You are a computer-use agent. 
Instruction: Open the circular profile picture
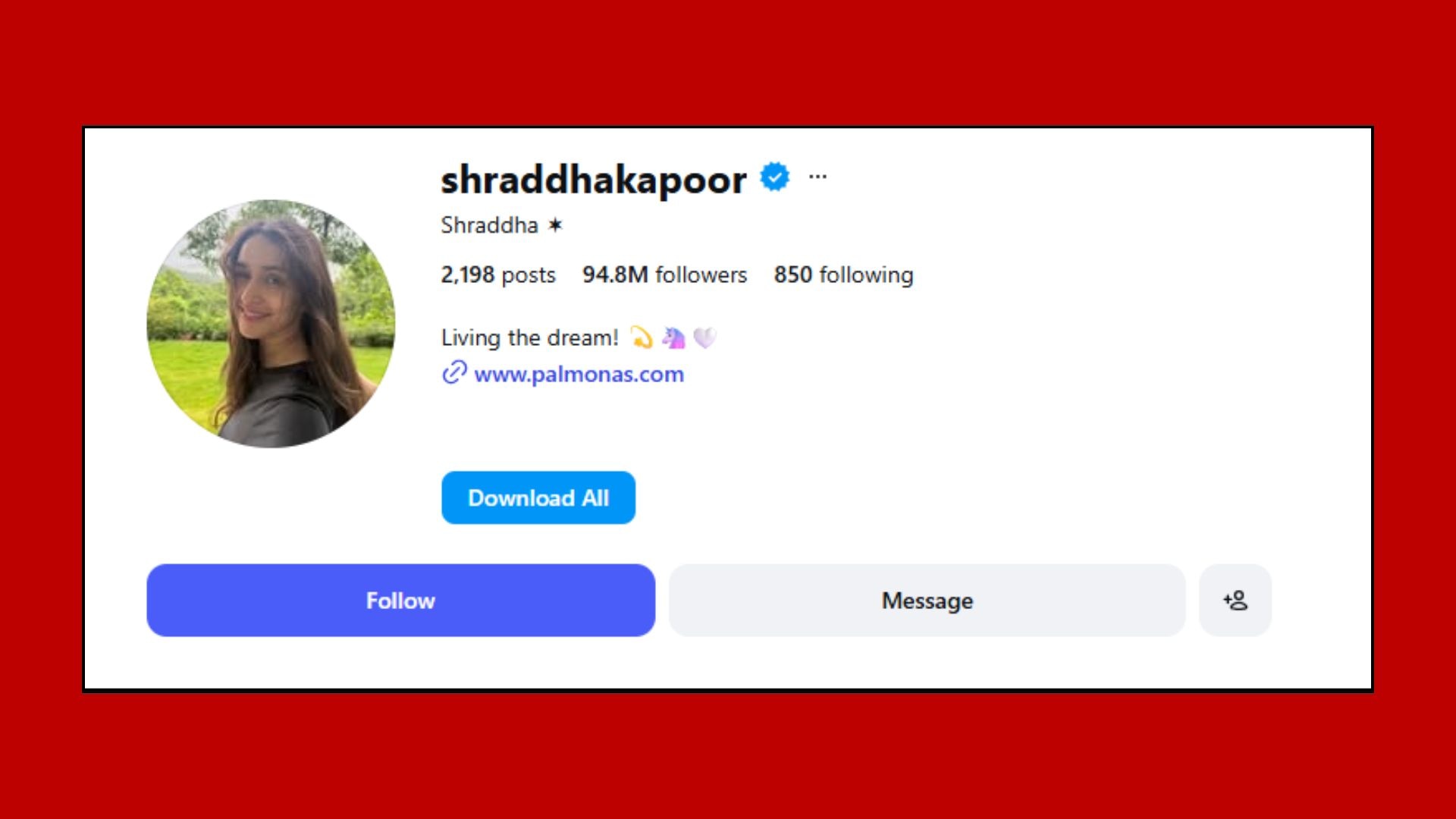pos(271,324)
